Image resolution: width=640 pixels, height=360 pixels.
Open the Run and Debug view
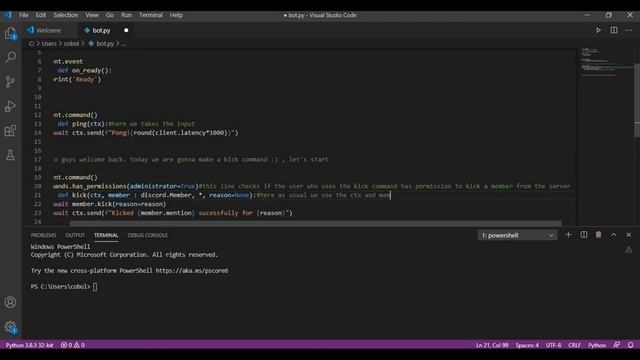tap(10, 106)
